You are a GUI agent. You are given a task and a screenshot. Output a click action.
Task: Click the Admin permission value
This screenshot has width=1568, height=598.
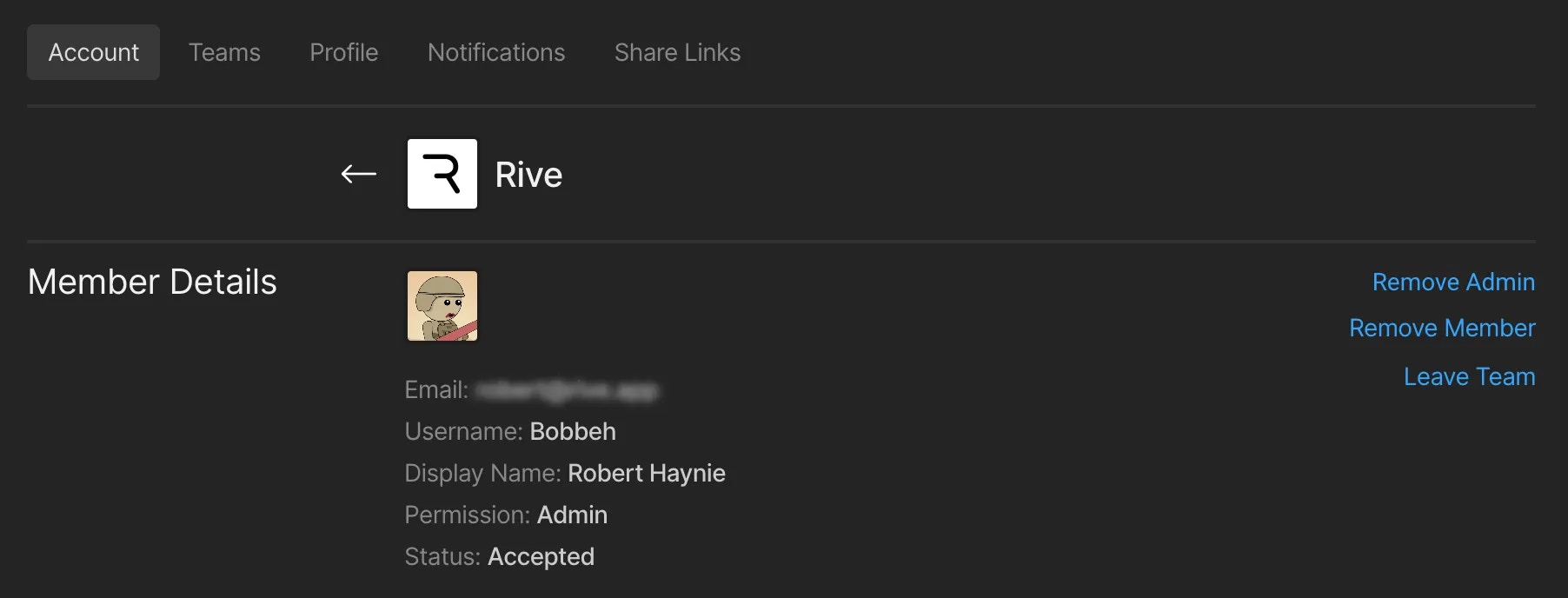tap(572, 515)
